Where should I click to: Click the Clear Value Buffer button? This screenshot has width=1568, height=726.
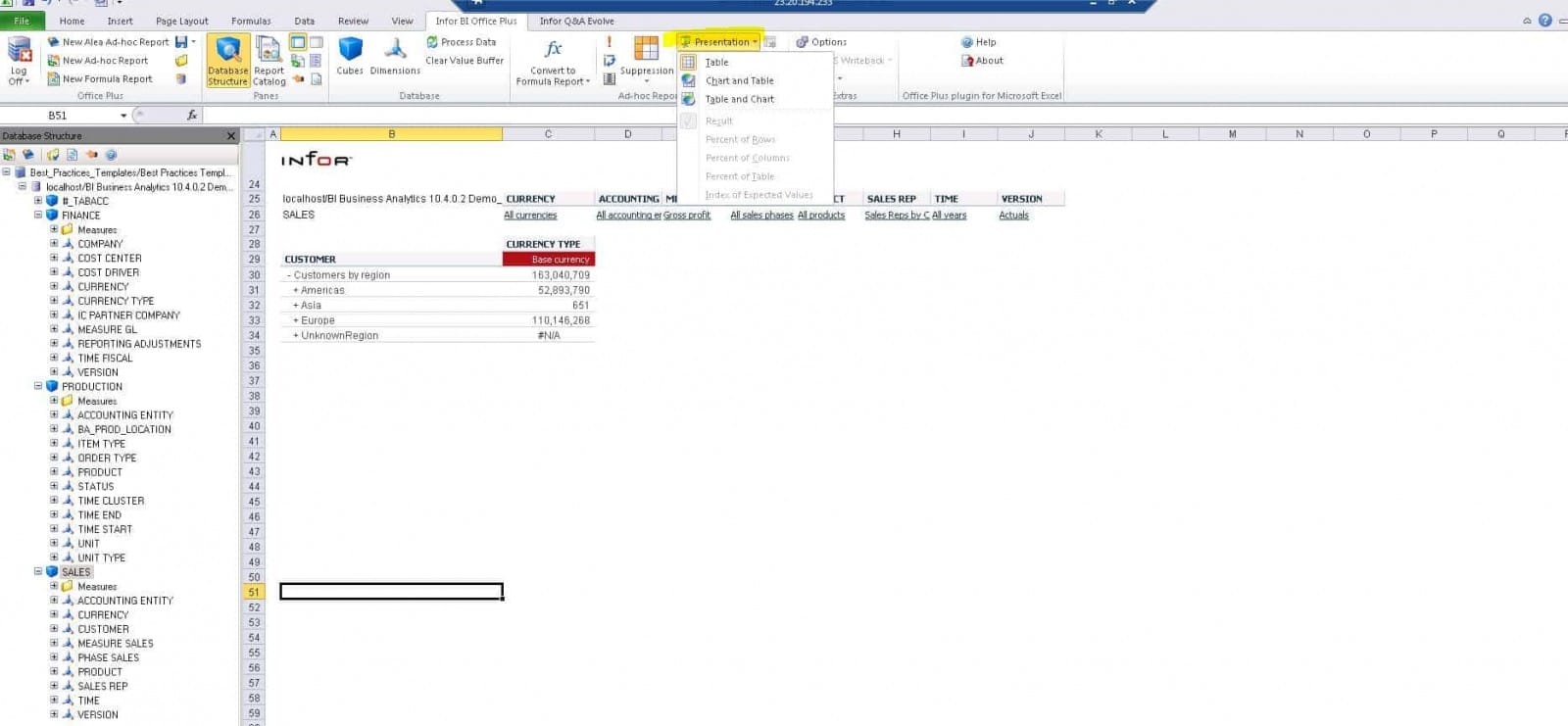point(464,61)
